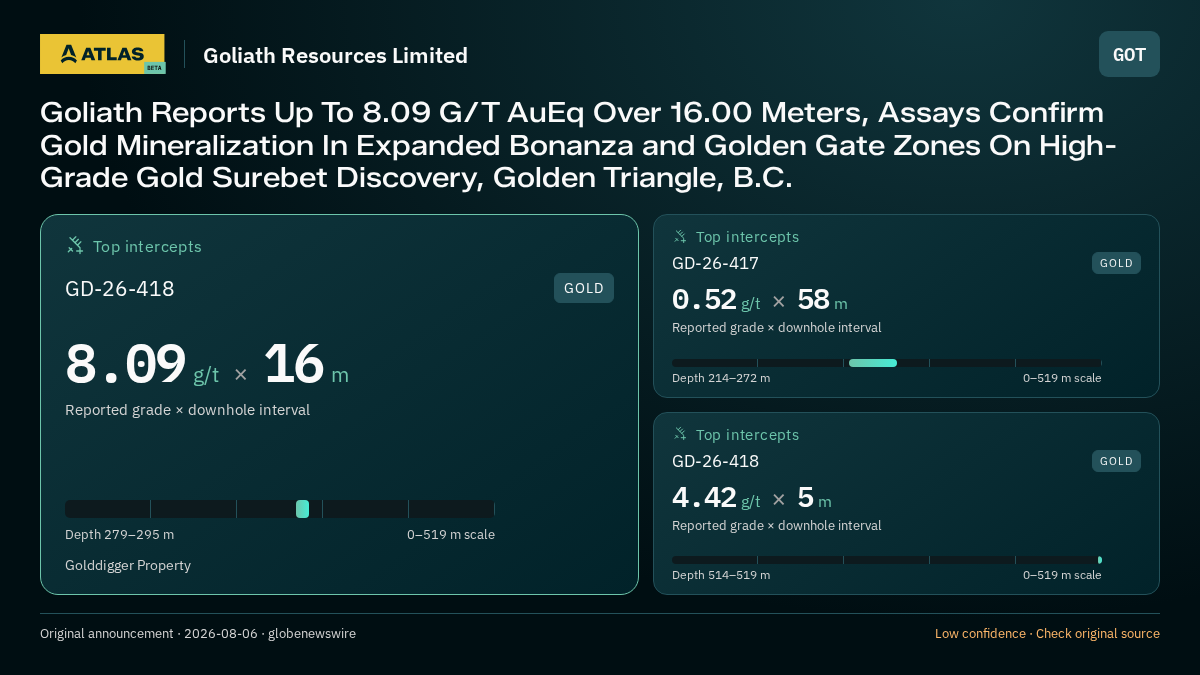Click the depth bar marker at 514–519 m
This screenshot has height=675, width=1200.
pos(1099,560)
